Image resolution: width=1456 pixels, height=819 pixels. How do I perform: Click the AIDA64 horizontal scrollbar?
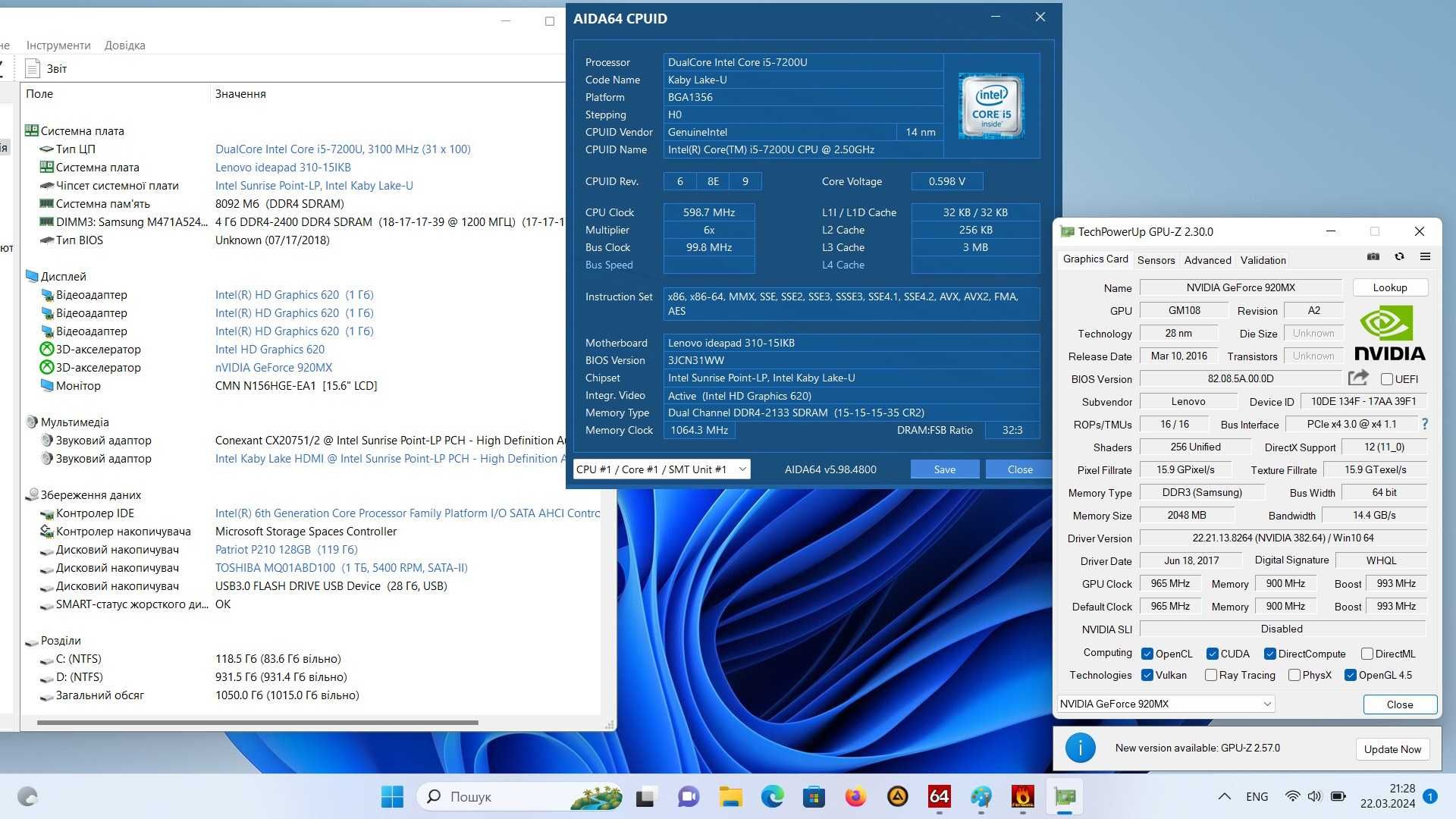(258, 723)
